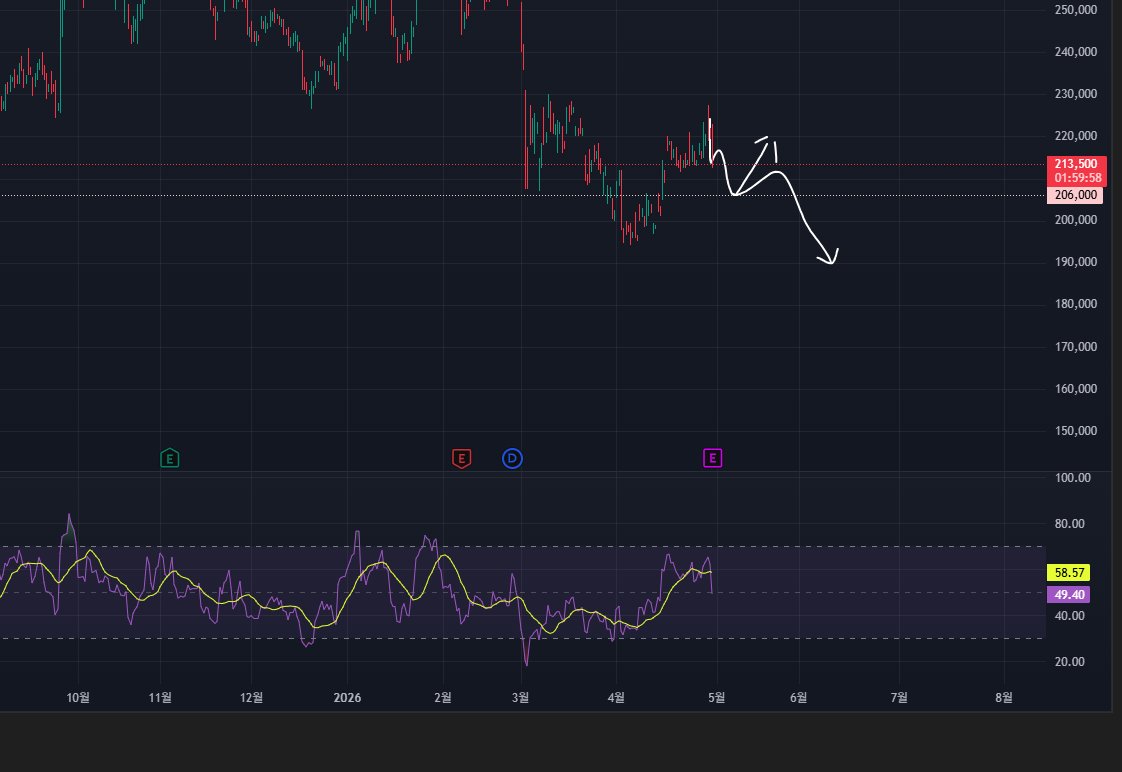The width and height of the screenshot is (1122, 772).
Task: Click the 220,000 price axis label
Action: 1075,136
